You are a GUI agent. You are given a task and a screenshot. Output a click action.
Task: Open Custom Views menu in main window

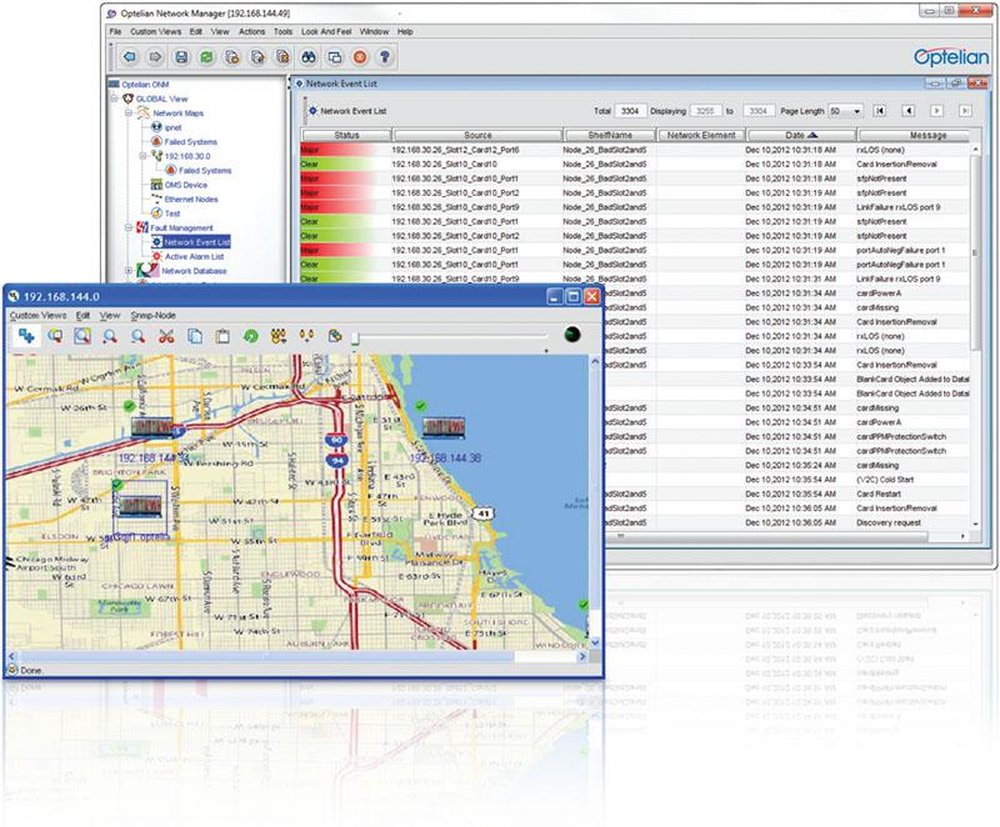click(156, 31)
